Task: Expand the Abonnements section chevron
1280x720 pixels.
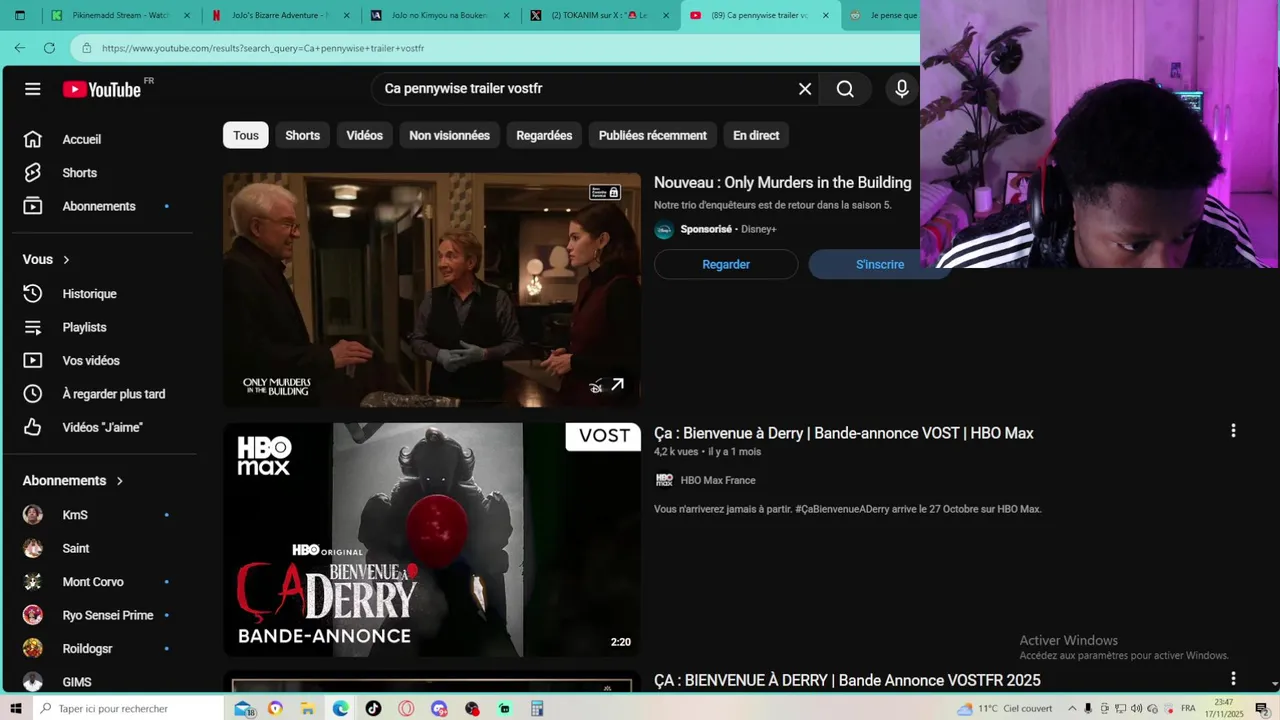Action: (119, 481)
